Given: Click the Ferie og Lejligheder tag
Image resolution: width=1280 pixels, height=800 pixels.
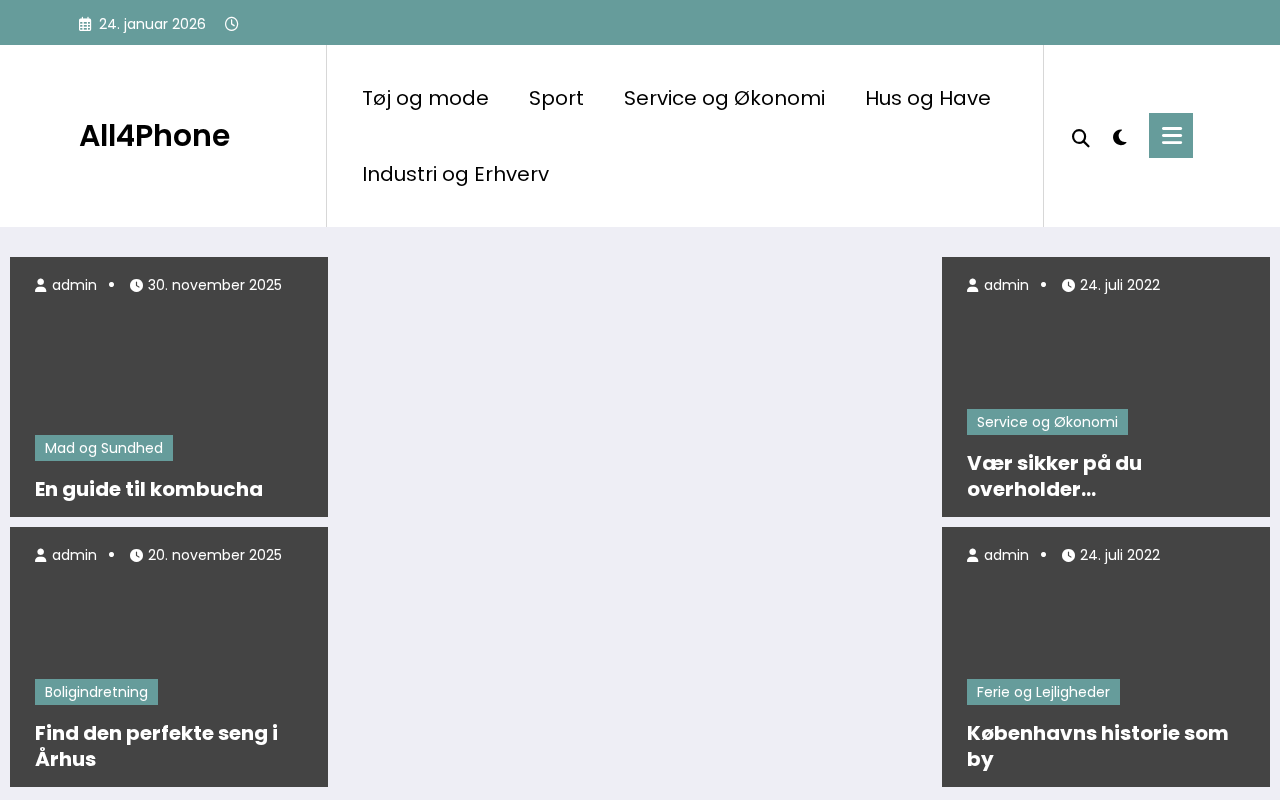Looking at the screenshot, I should coord(1043,692).
